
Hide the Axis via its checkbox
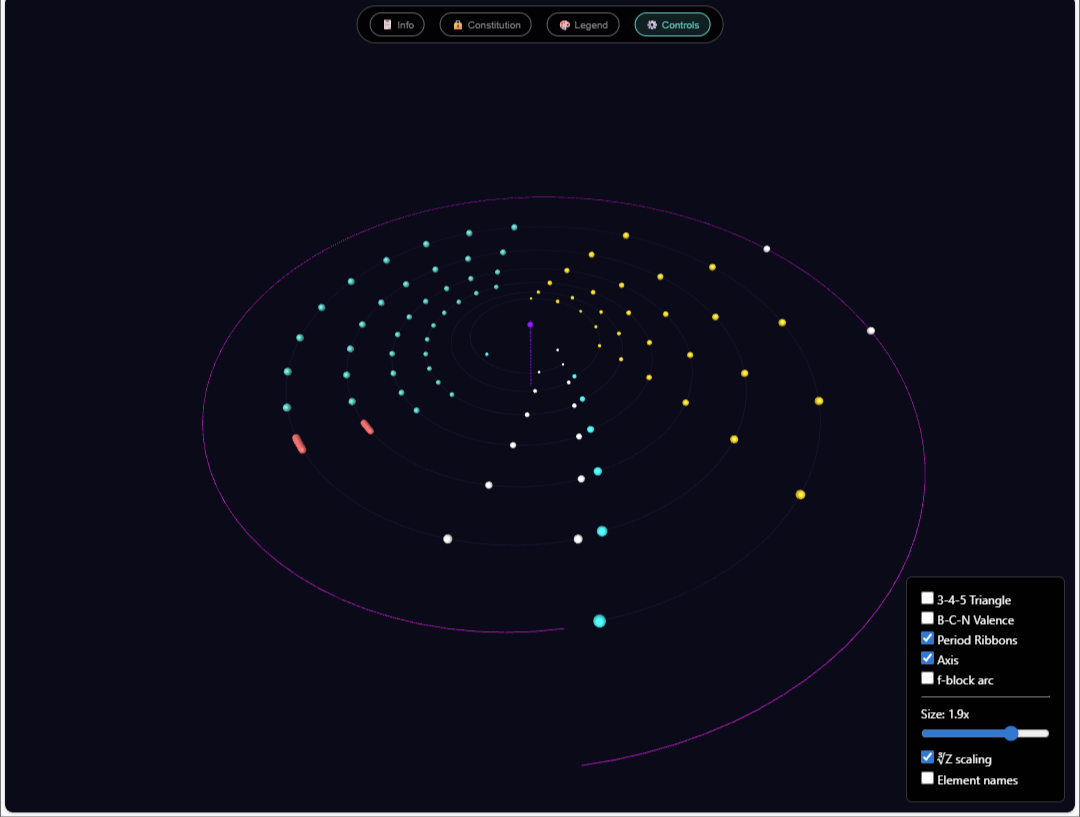pos(927,659)
